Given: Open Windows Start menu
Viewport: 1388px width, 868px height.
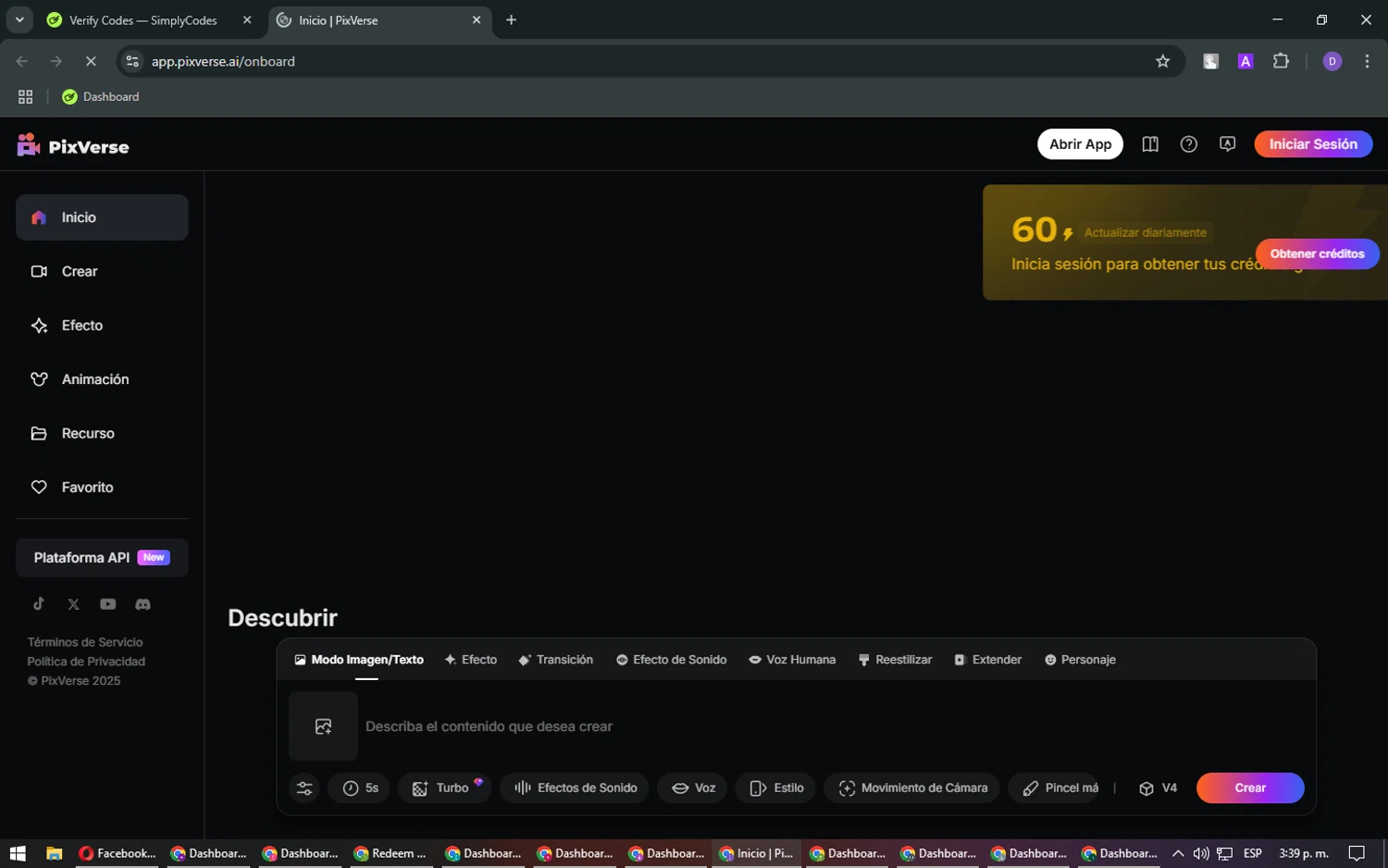Looking at the screenshot, I should (18, 853).
